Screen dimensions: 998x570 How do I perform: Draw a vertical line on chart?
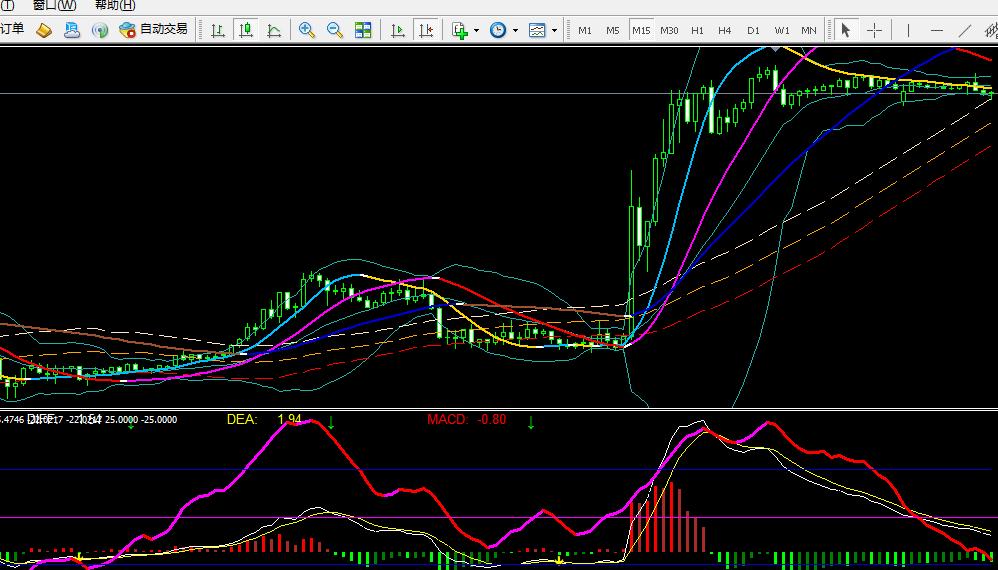click(x=908, y=30)
